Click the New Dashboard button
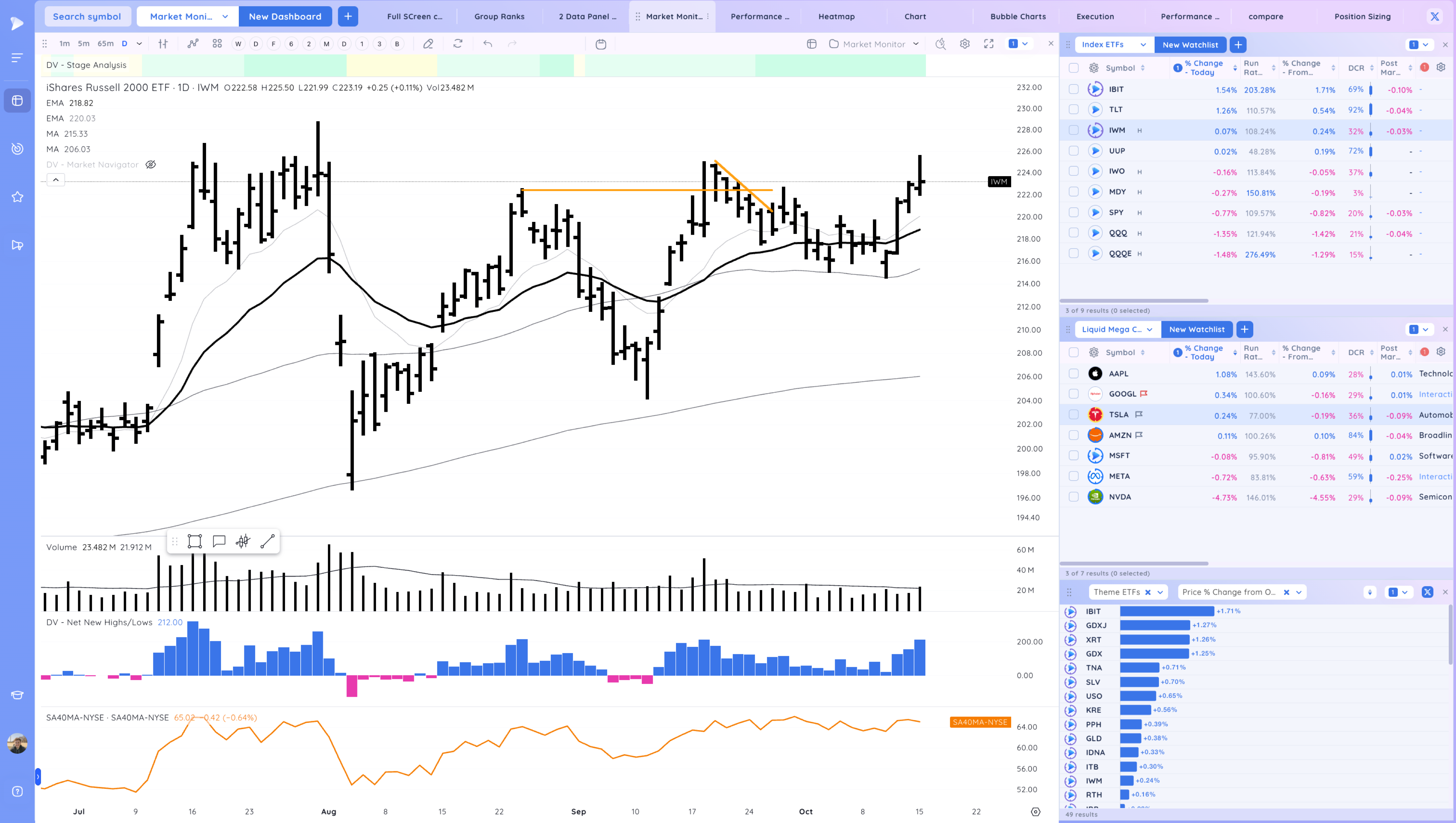 285,16
